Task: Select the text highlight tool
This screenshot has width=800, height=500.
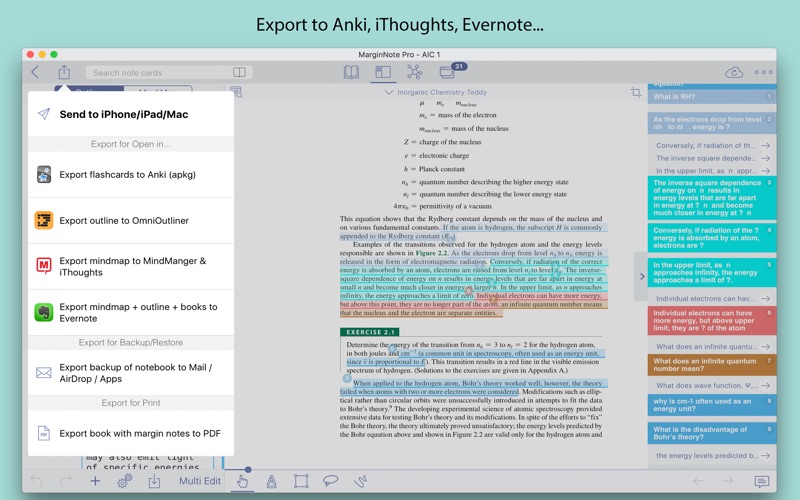Action: (x=271, y=481)
